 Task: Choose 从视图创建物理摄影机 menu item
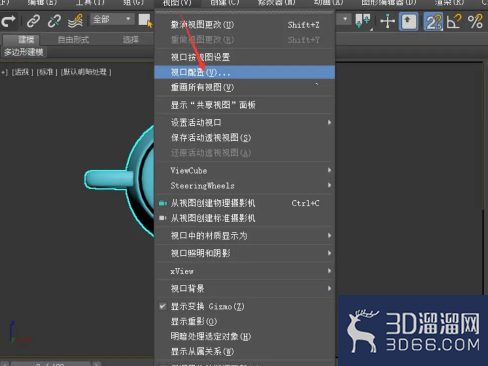[x=245, y=203]
